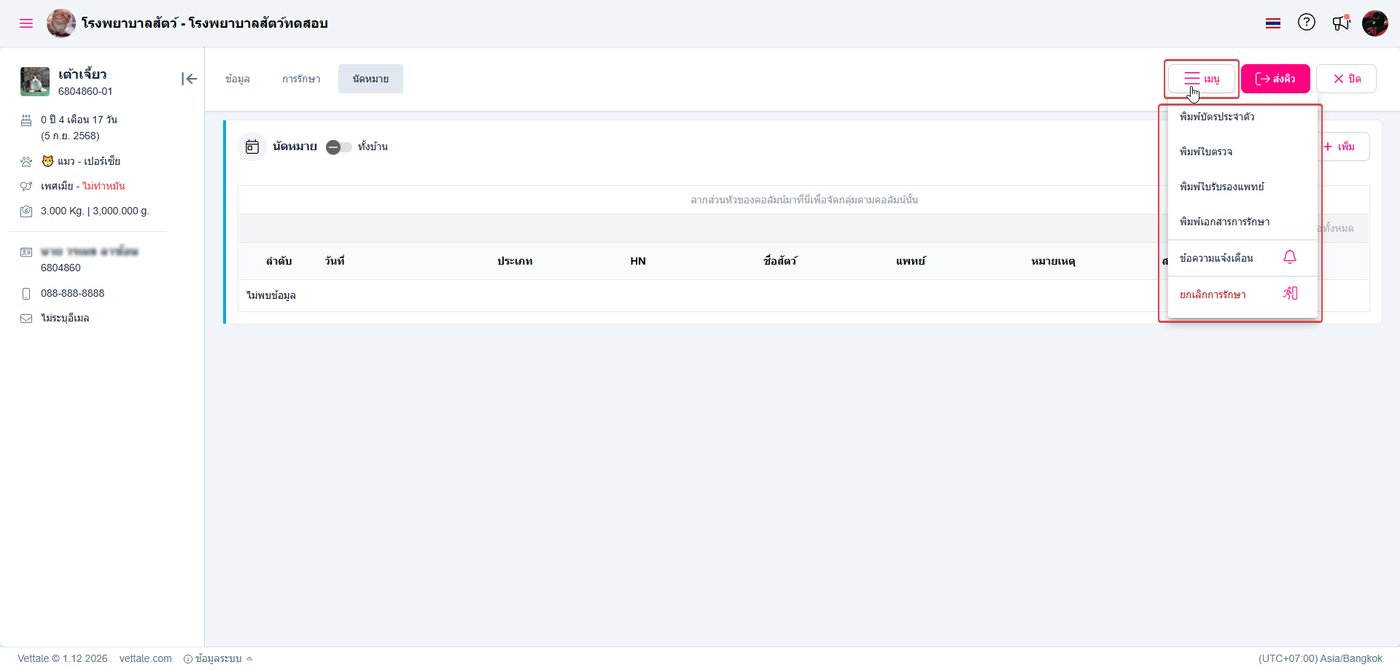The height and width of the screenshot is (670, 1400).
Task: Open the help question mark icon
Action: (1307, 22)
